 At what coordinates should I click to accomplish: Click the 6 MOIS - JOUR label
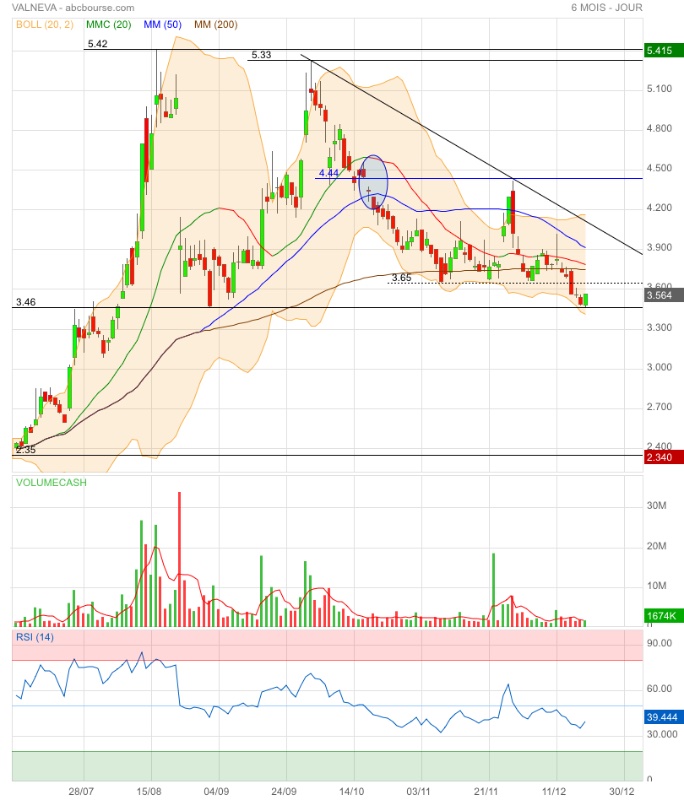tap(606, 8)
